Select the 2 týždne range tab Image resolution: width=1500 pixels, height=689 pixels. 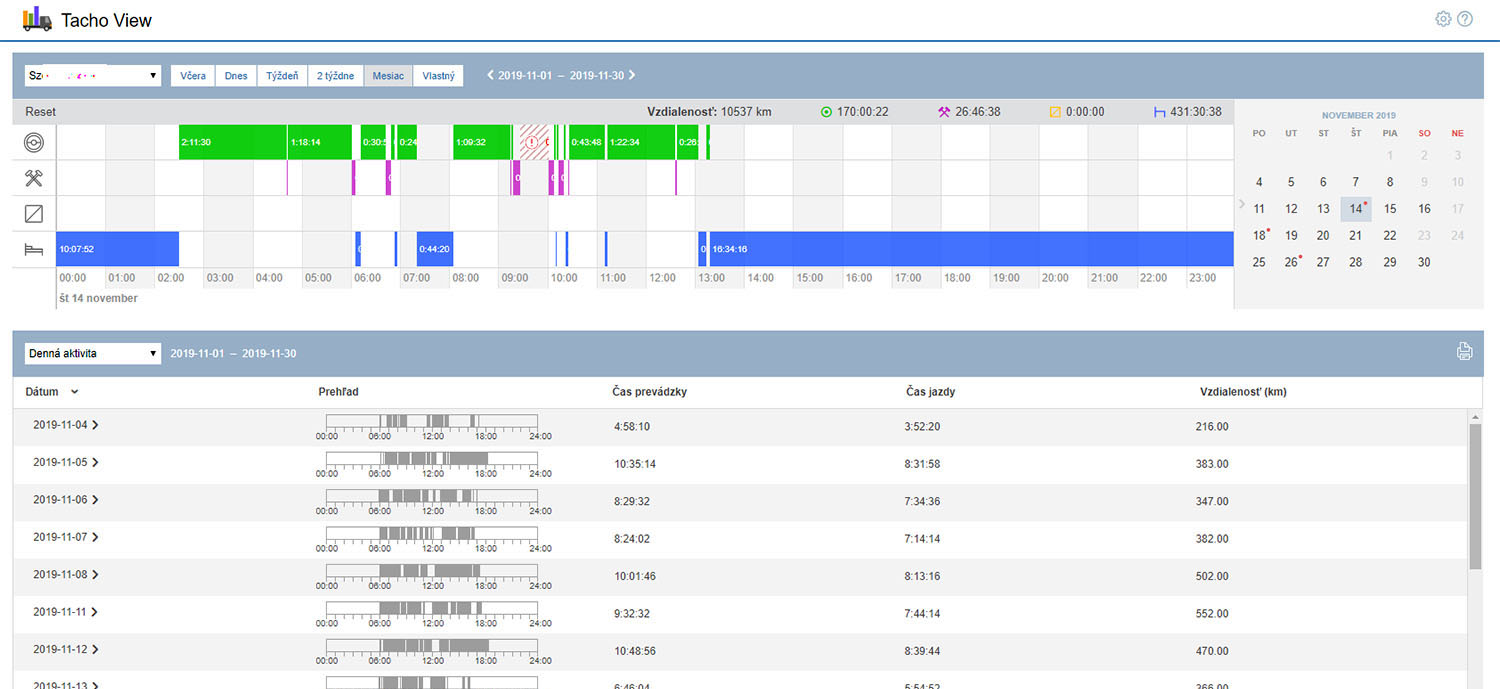pos(335,75)
